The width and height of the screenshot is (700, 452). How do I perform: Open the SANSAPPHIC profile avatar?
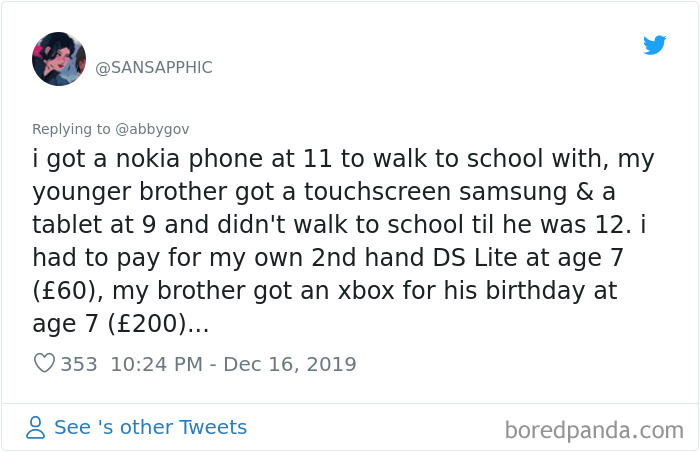[59, 59]
